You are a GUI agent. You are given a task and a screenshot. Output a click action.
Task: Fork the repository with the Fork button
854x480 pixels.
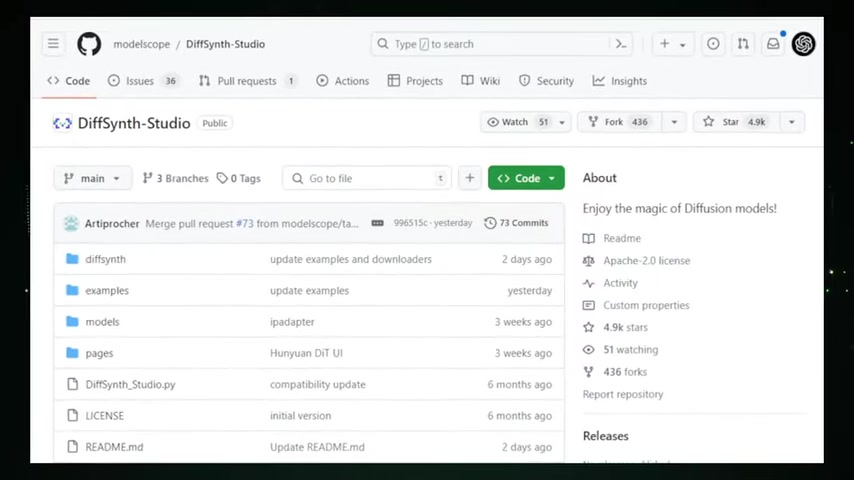click(x=620, y=122)
